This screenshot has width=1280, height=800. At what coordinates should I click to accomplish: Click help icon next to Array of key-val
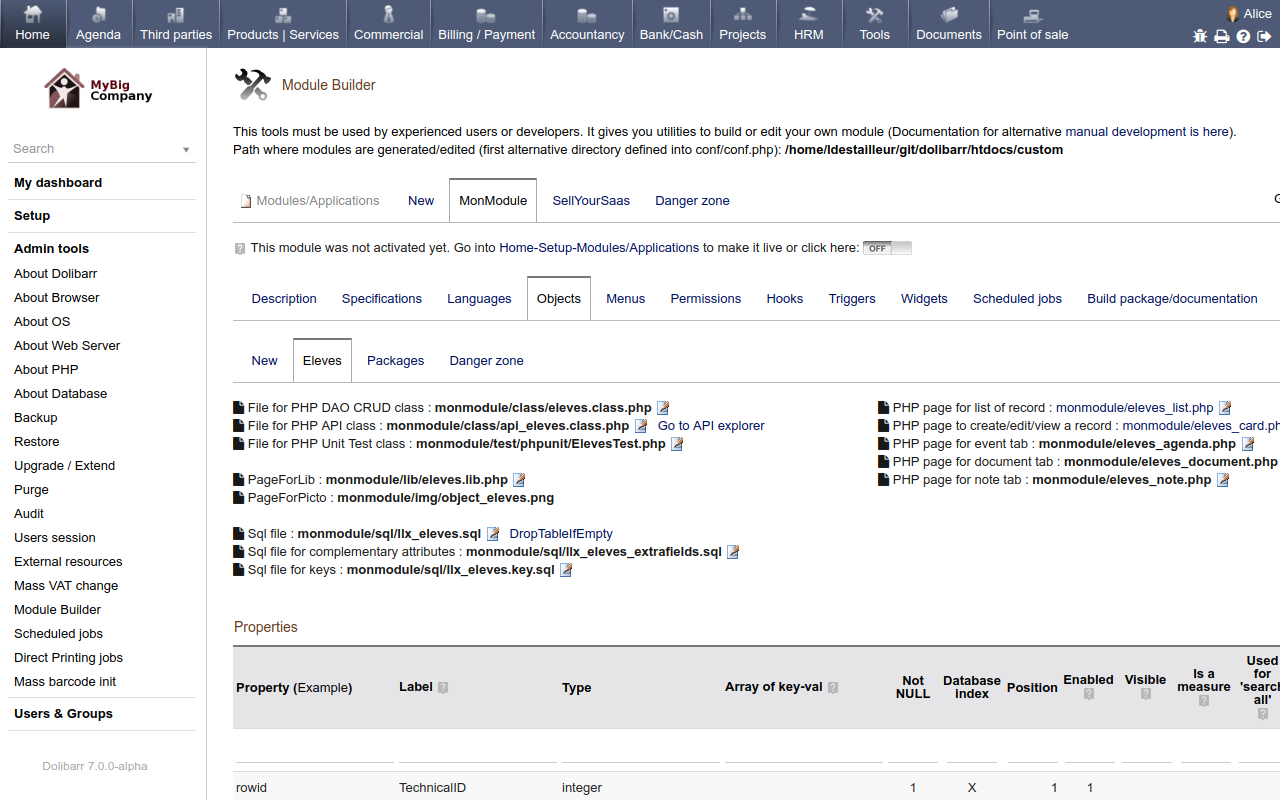pyautogui.click(x=833, y=688)
